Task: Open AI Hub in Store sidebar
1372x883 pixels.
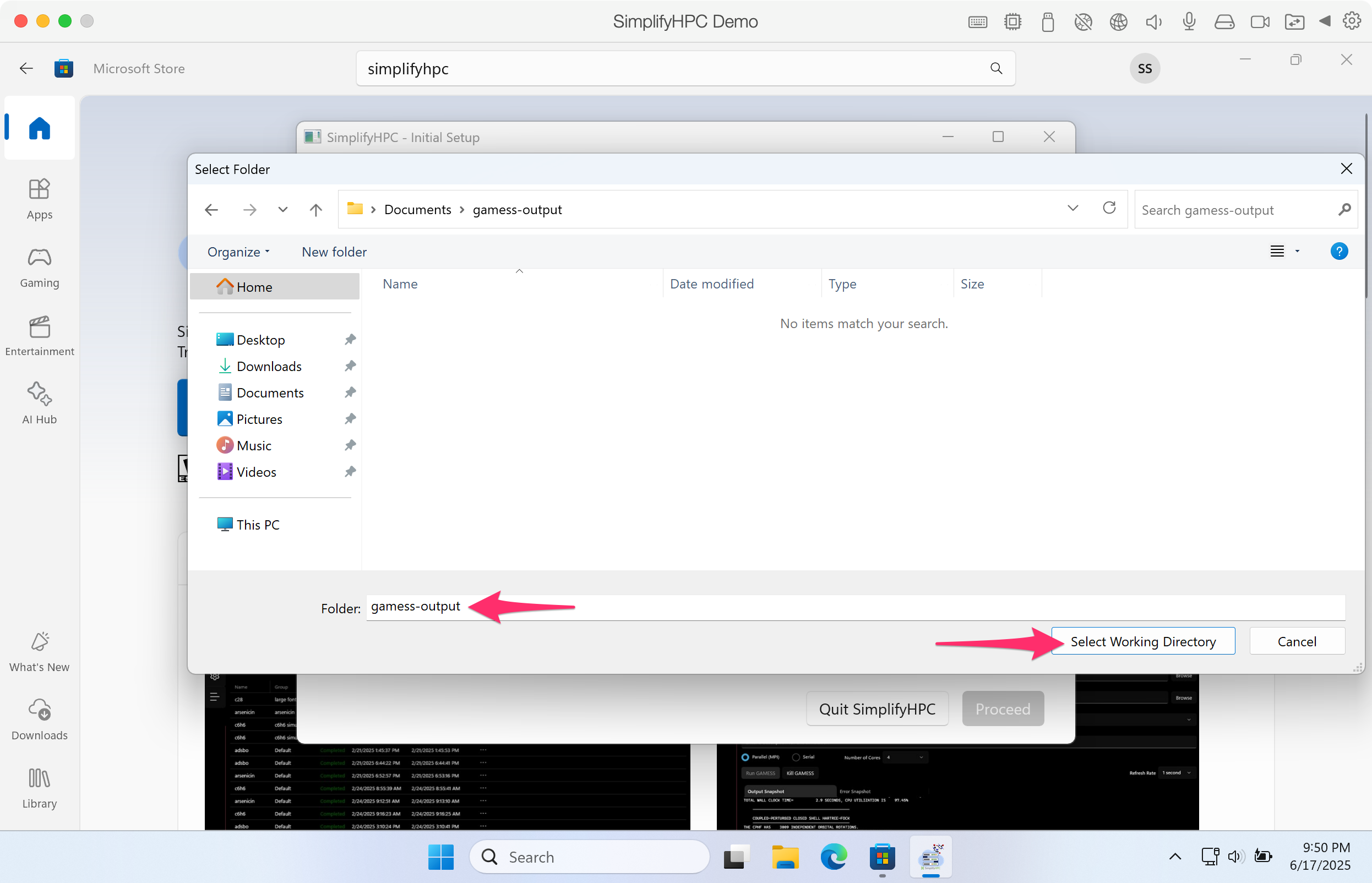Action: coord(40,403)
